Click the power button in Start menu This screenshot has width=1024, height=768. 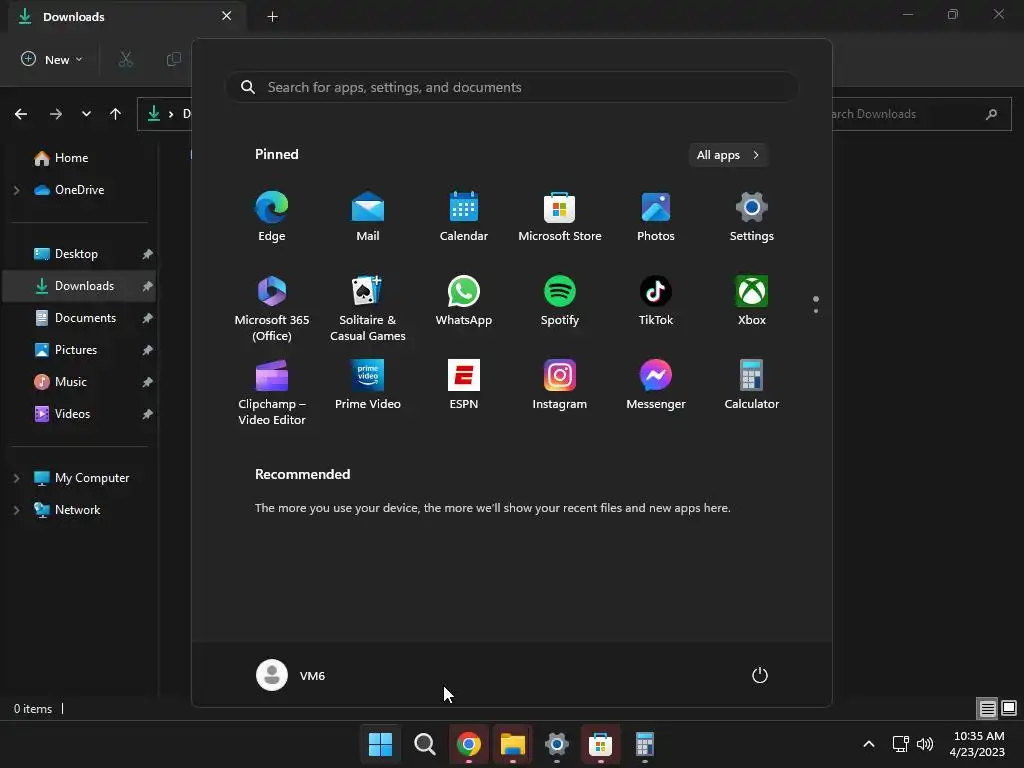point(760,675)
